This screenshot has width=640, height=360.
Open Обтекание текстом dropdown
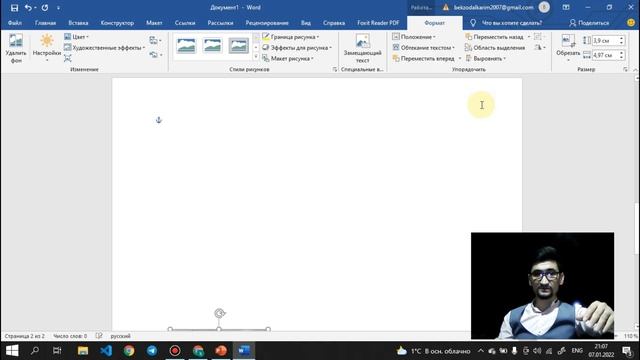click(423, 48)
